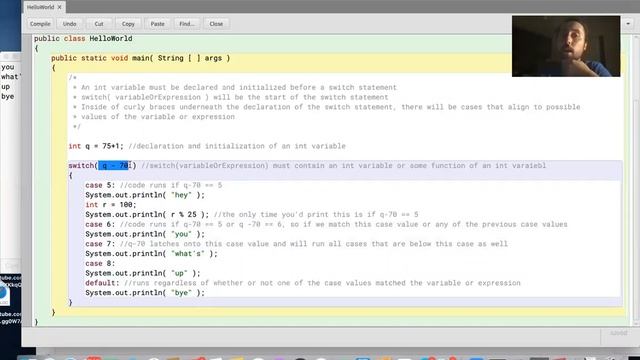Click the println "bye" statement
The image size is (640, 360).
click(145, 293)
